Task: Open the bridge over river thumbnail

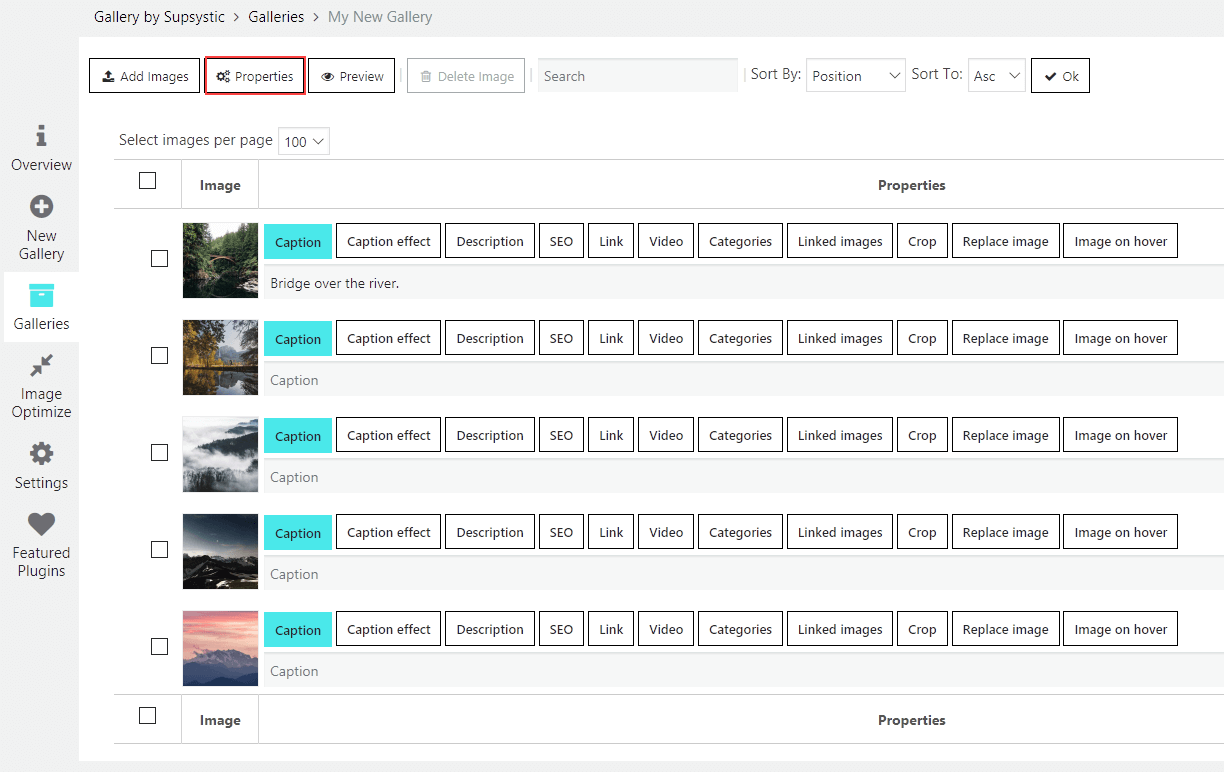Action: click(220, 260)
